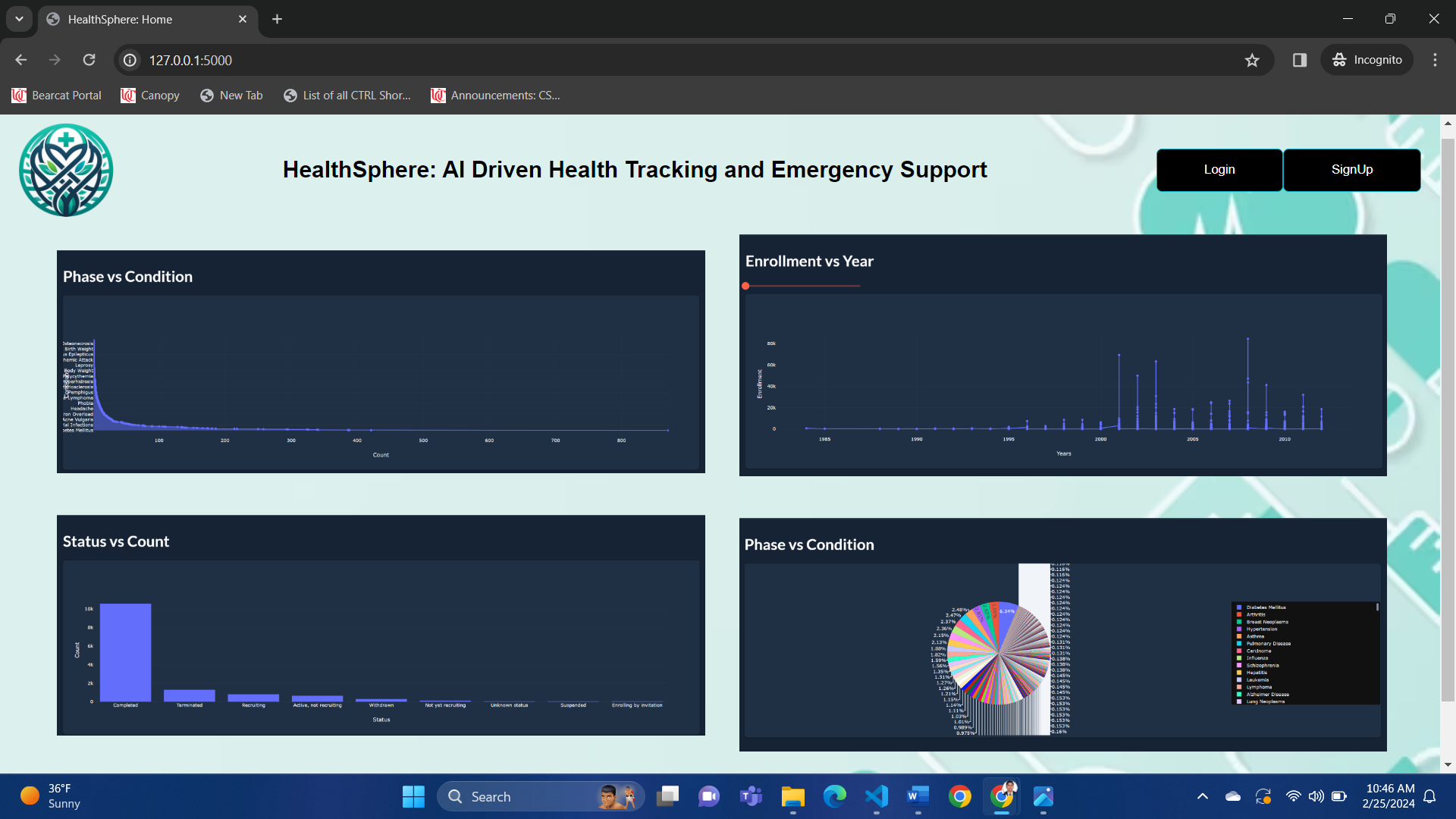Bookmark this page with star icon

click(1252, 60)
